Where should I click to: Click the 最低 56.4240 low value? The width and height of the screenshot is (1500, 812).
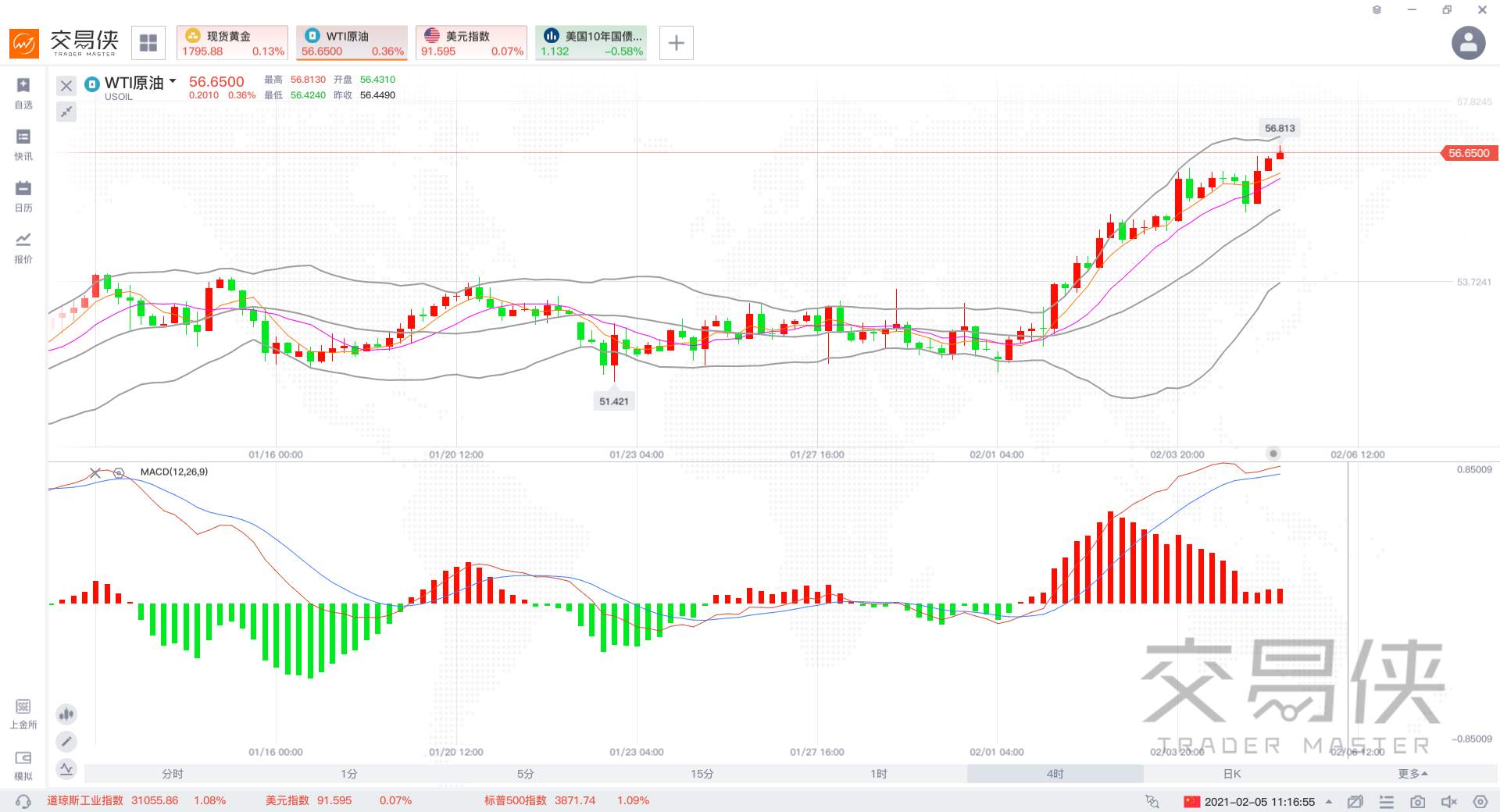pyautogui.click(x=295, y=95)
